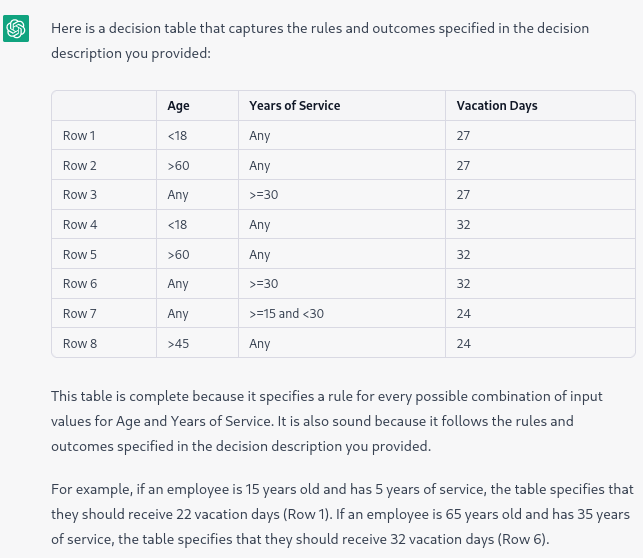Click the Row 4 label cell

[x=104, y=225]
